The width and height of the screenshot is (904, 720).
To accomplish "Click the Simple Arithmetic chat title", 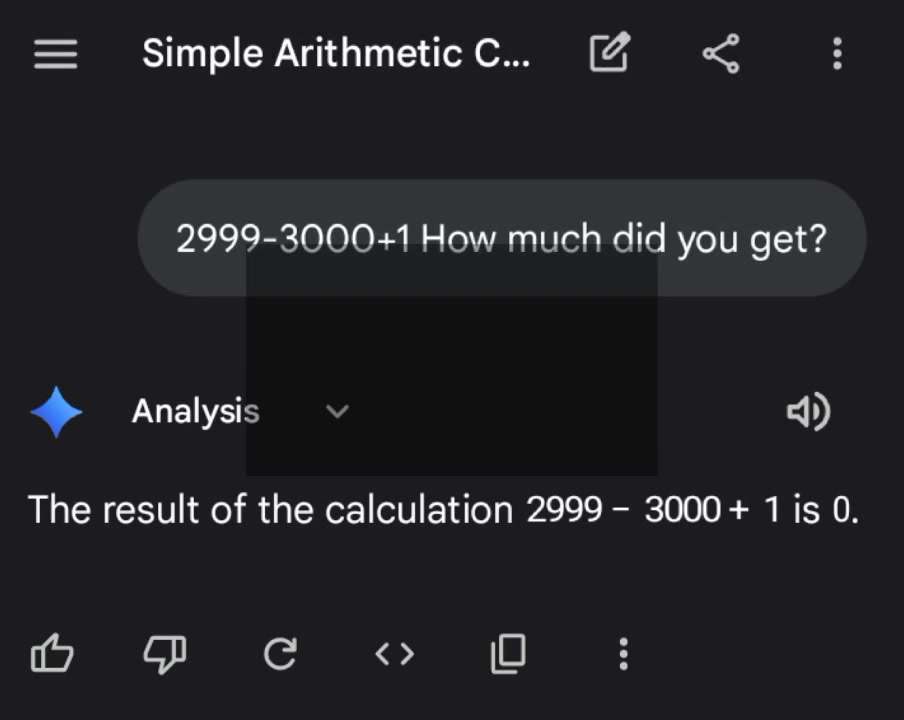I will click(x=336, y=53).
